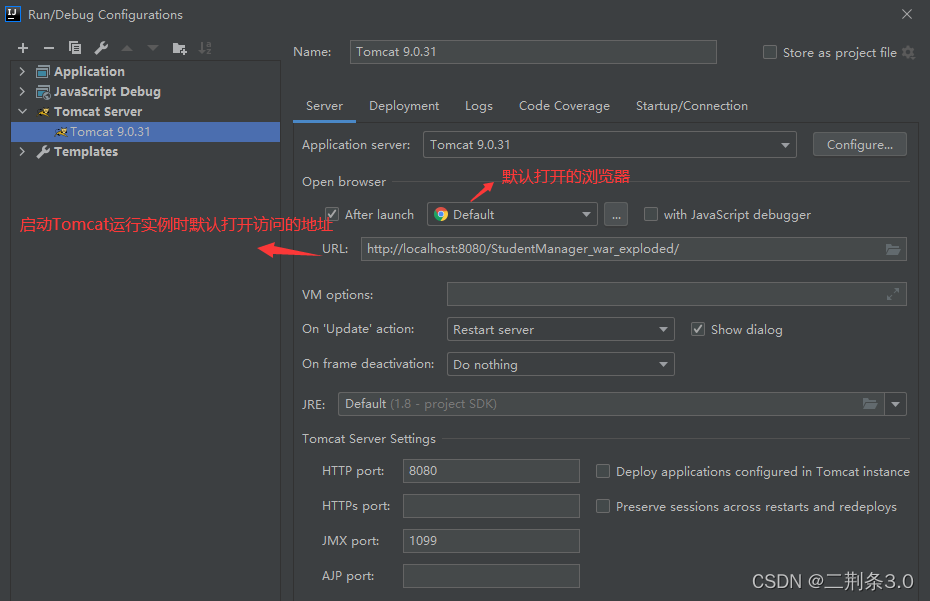Viewport: 930px width, 601px height.
Task: Click the HTTP port field
Action: (x=491, y=471)
